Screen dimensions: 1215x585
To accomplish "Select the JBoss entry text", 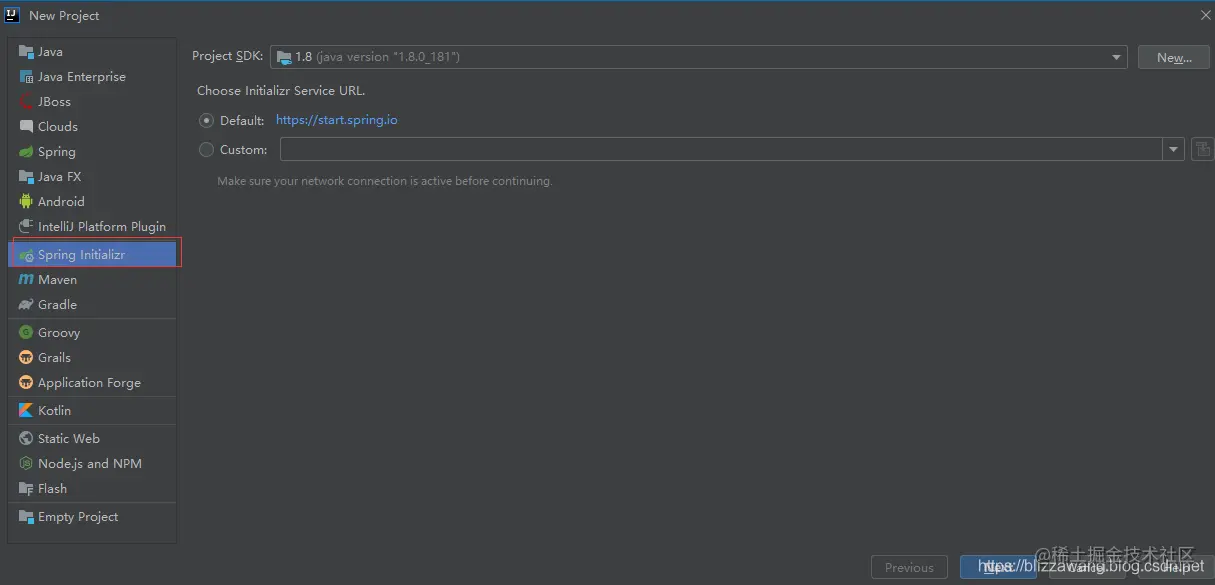I will 54,102.
